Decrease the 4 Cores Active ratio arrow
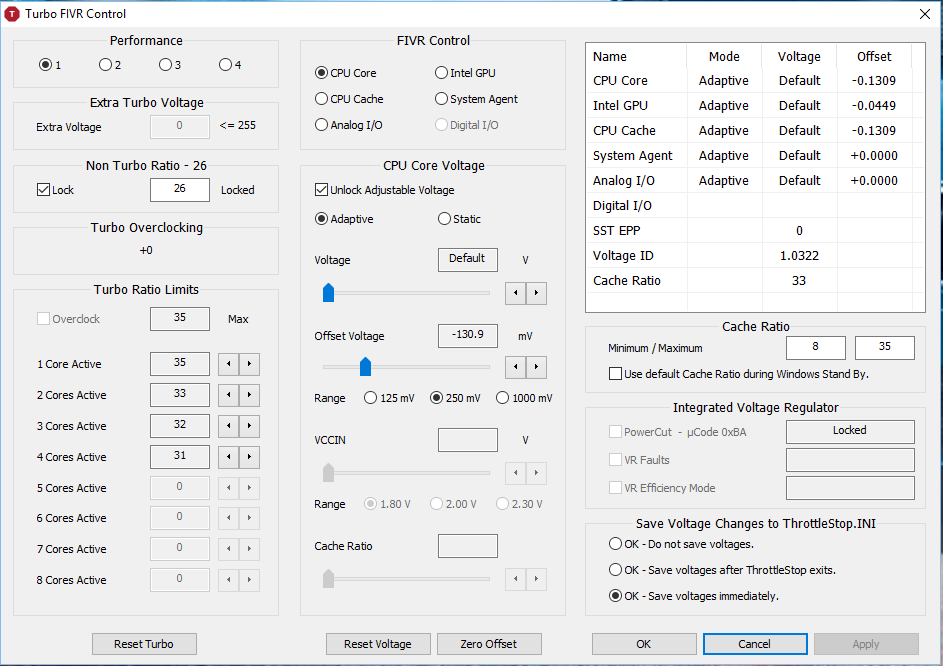The height and width of the screenshot is (666, 943). [228, 457]
